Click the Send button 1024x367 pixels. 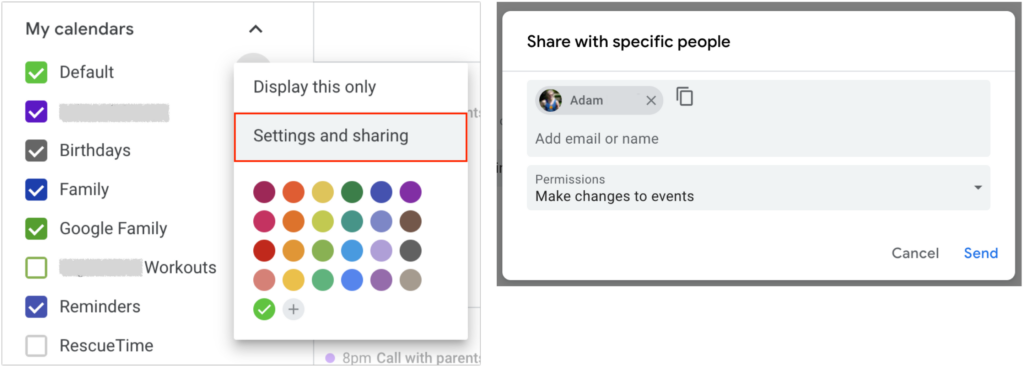tap(981, 253)
